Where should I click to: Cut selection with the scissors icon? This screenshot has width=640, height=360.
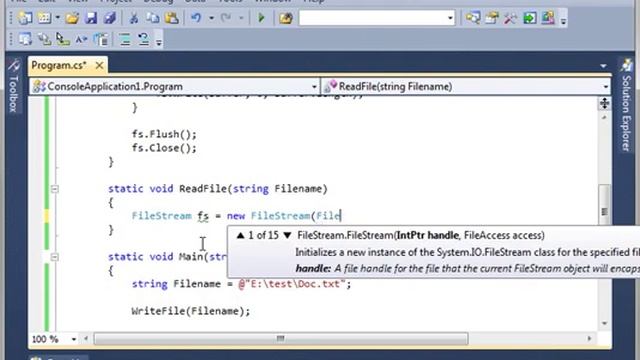coord(133,18)
